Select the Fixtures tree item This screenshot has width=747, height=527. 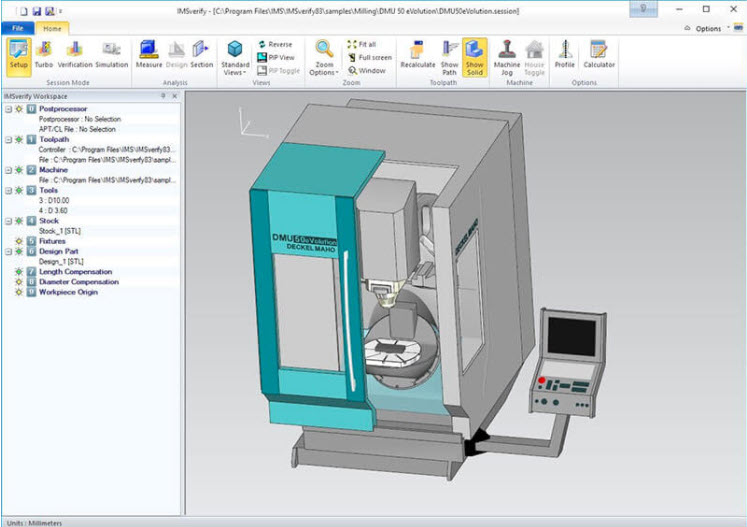click(x=52, y=241)
